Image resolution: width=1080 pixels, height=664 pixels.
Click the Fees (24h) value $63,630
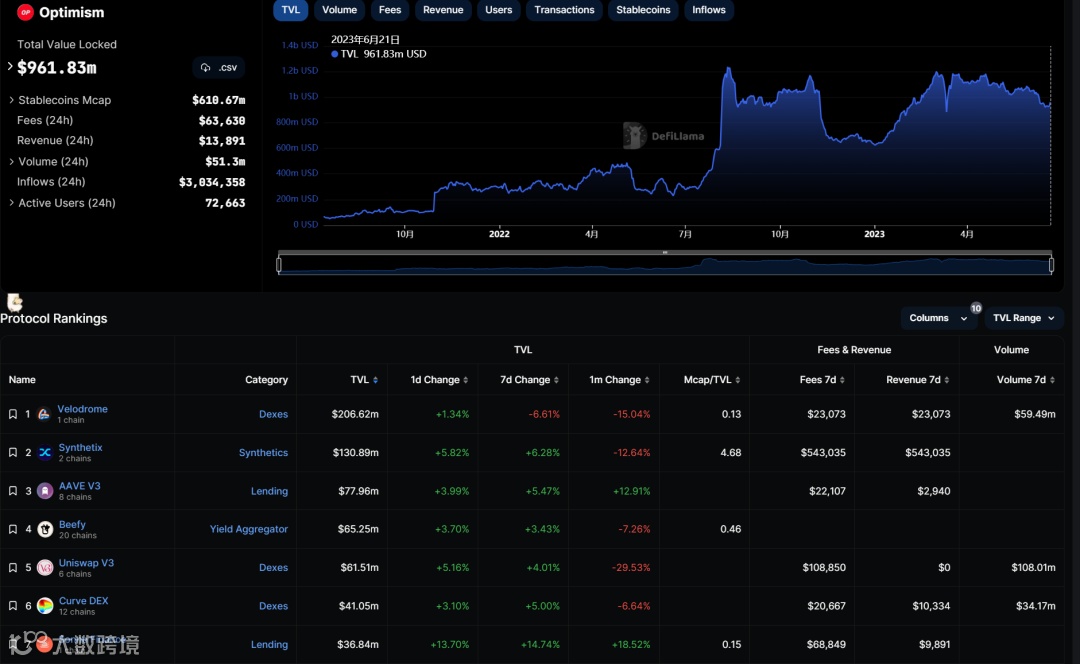point(222,121)
